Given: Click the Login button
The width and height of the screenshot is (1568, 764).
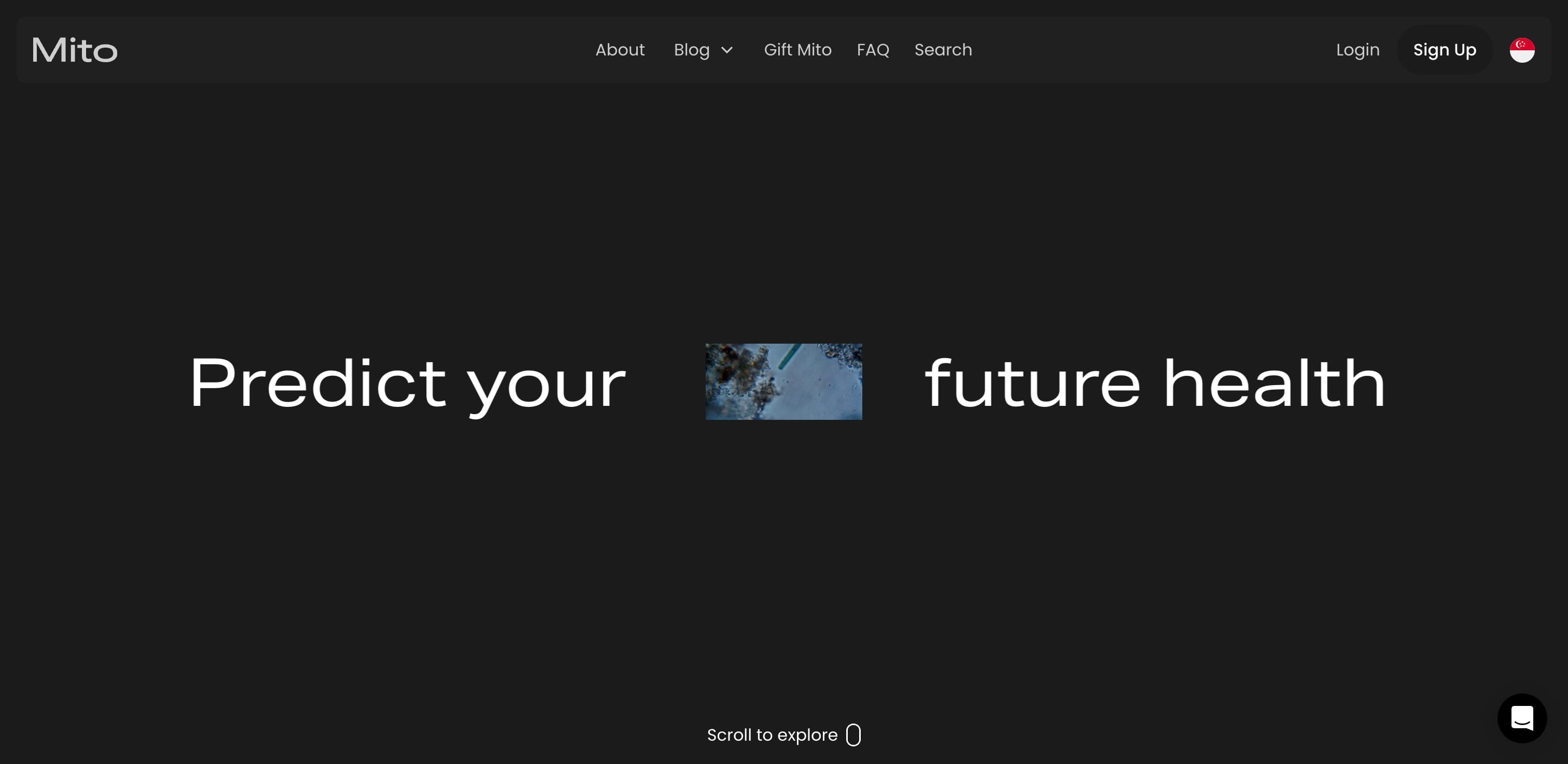Looking at the screenshot, I should pos(1357,49).
